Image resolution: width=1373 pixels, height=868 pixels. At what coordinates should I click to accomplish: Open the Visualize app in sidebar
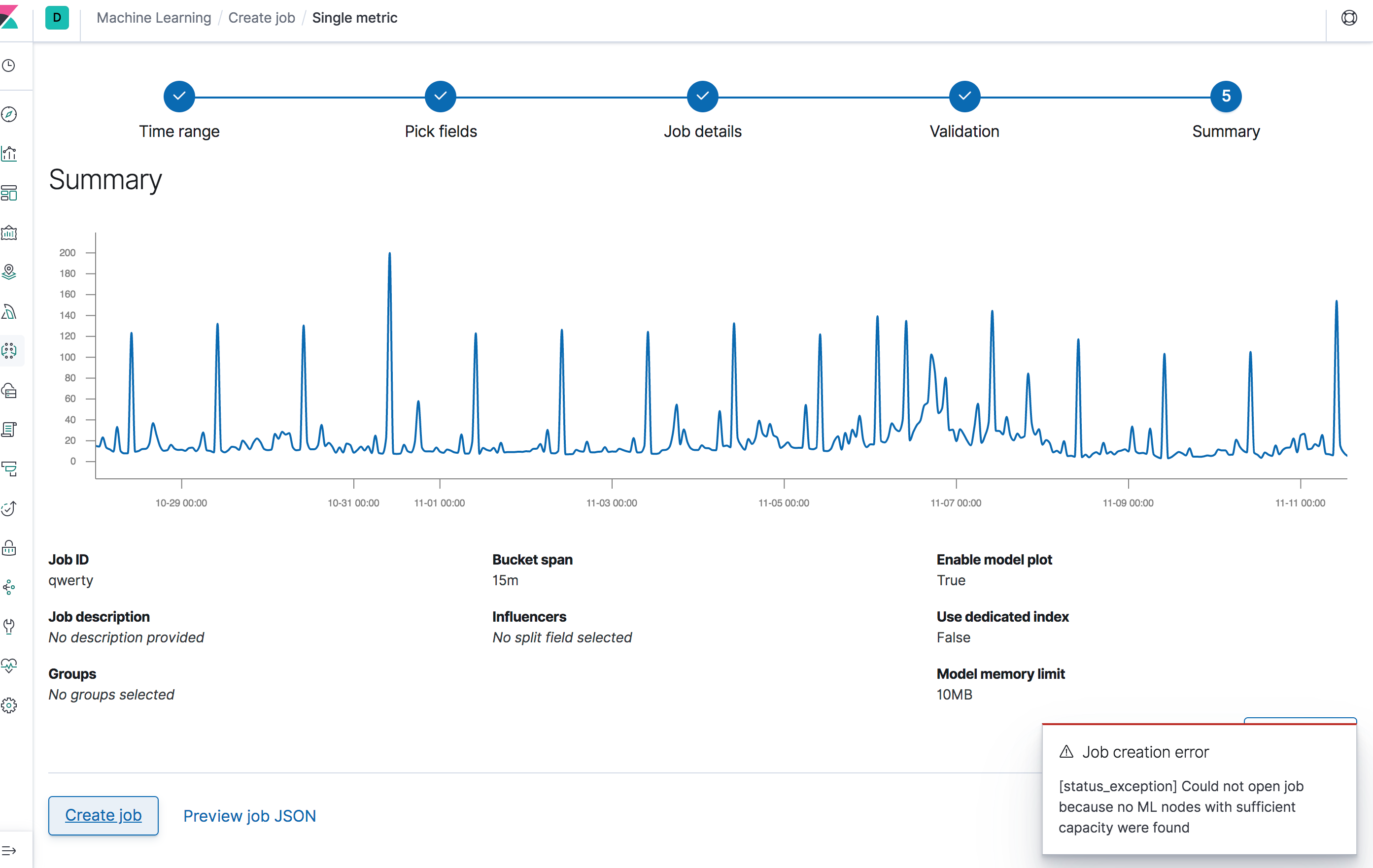[x=9, y=153]
